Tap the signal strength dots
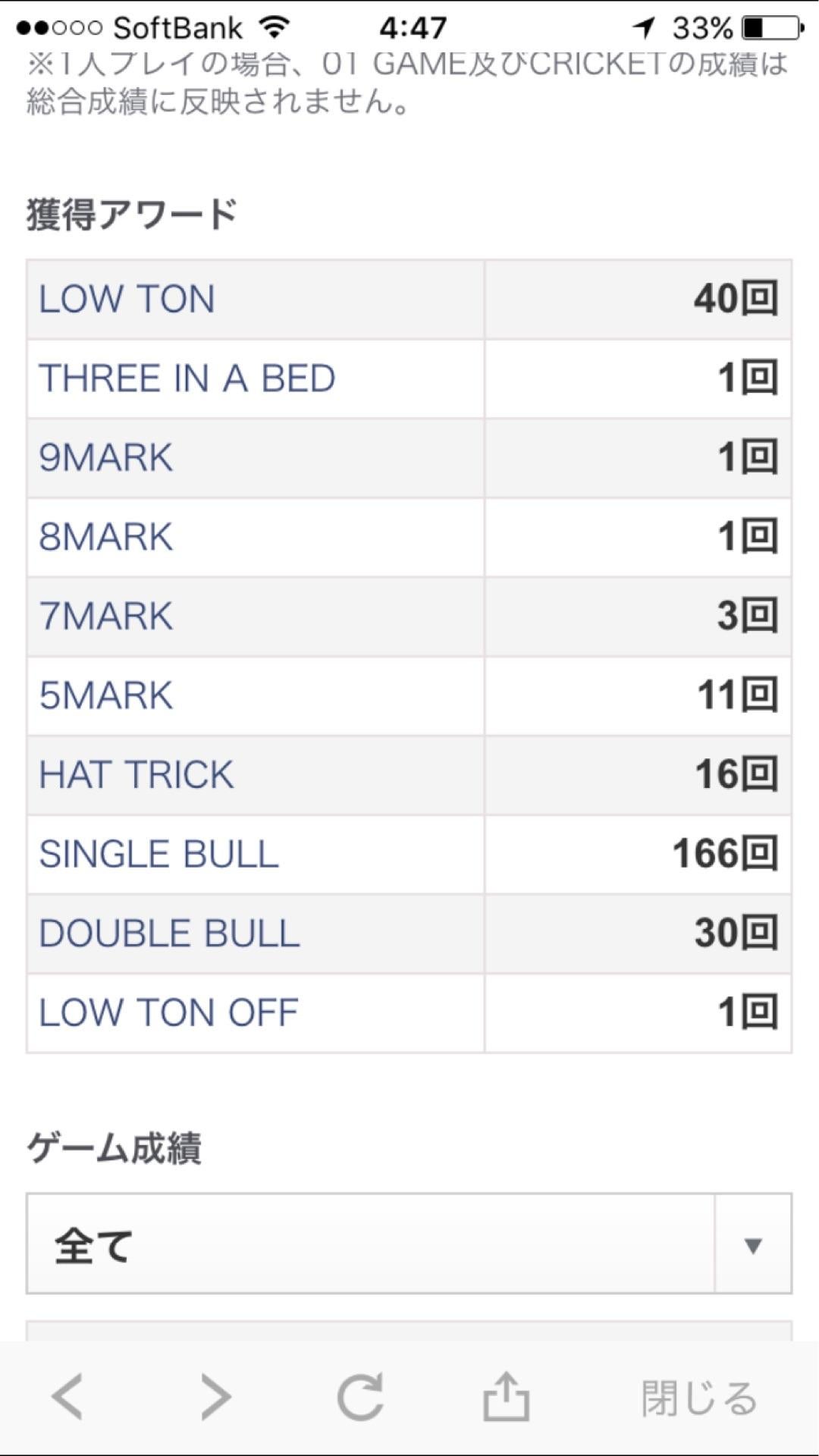Screen dimensions: 819x1456 59,28
